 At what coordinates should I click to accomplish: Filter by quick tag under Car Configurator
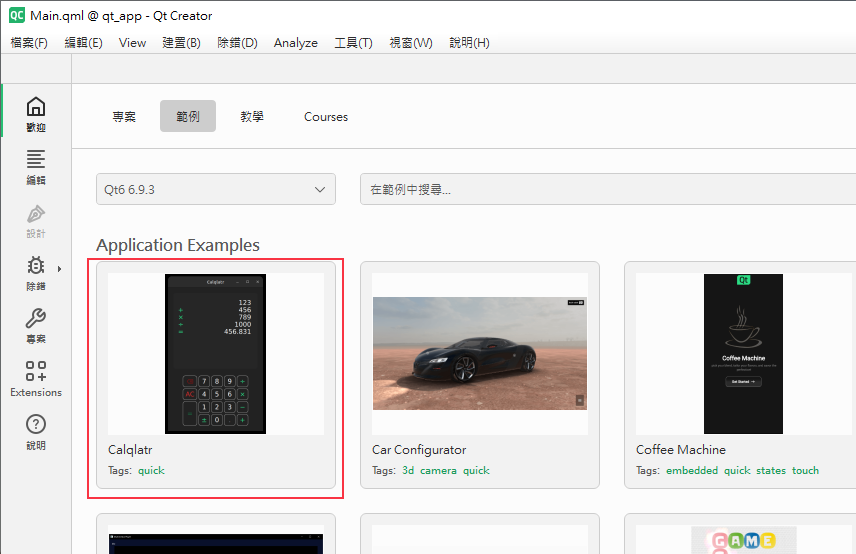click(476, 470)
